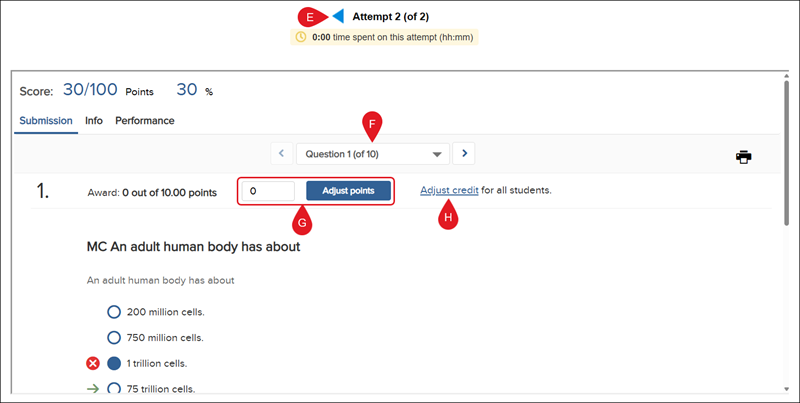Screen dimensions: 800x403
Task: Click the red incorrect X icon
Action: pyautogui.click(x=93, y=363)
